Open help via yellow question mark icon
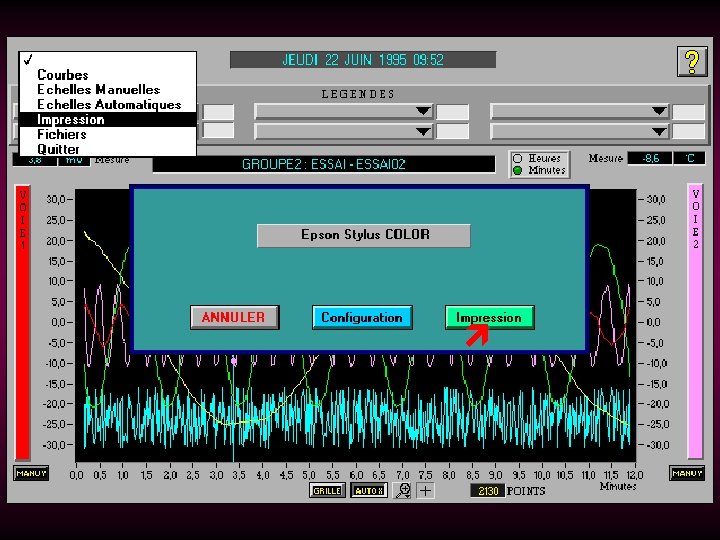 pos(692,62)
